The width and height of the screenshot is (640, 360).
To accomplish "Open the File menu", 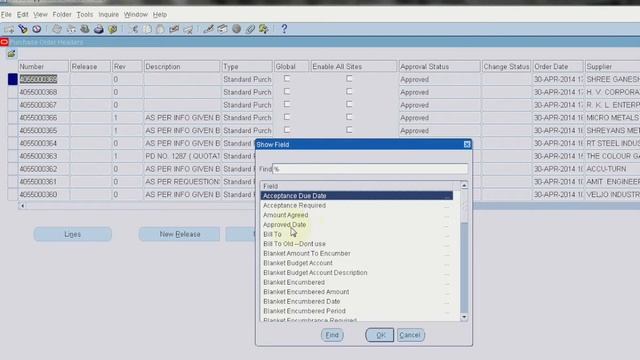I will tap(6, 15).
